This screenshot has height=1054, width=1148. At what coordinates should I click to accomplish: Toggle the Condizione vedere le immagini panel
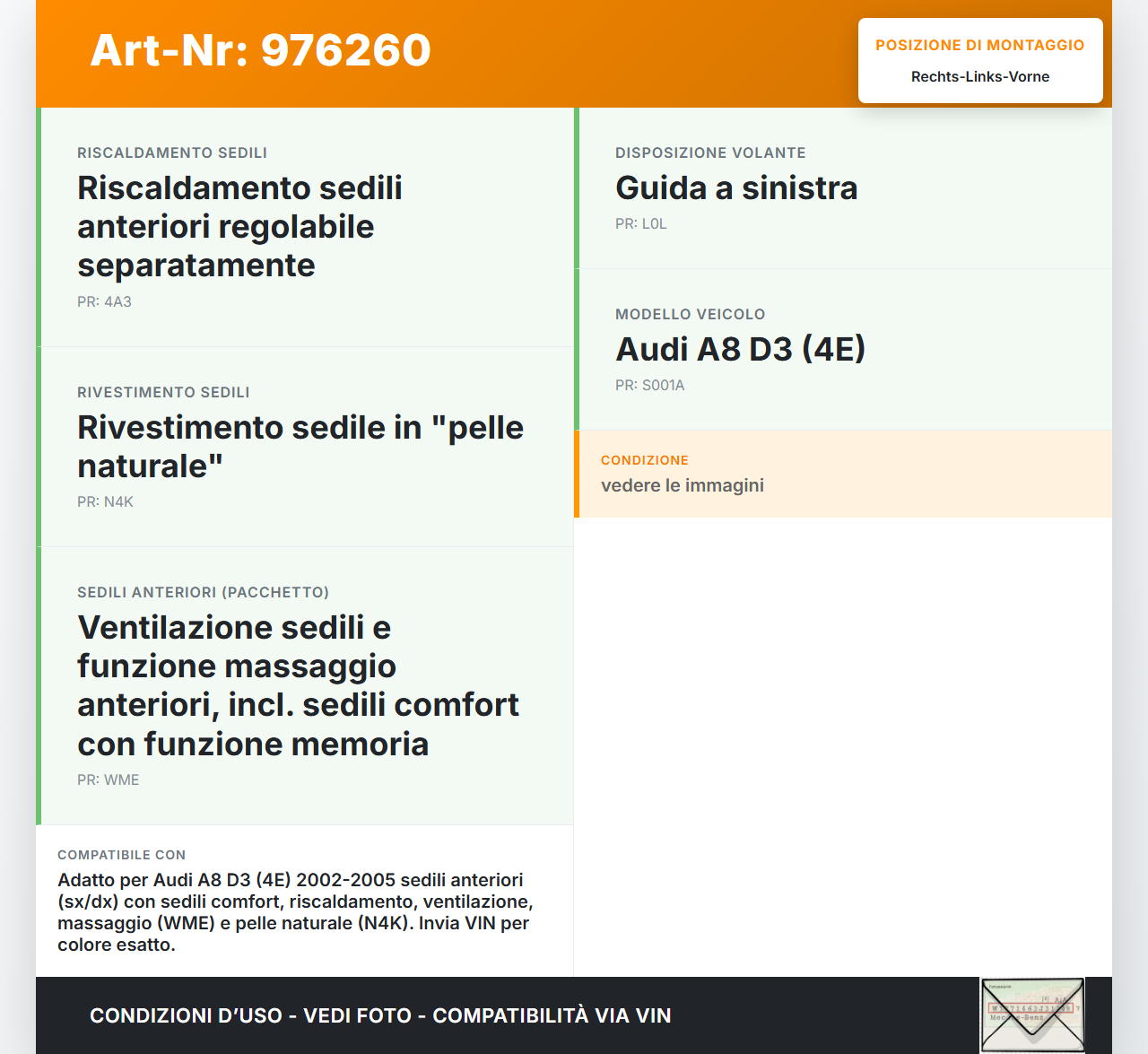[844, 474]
